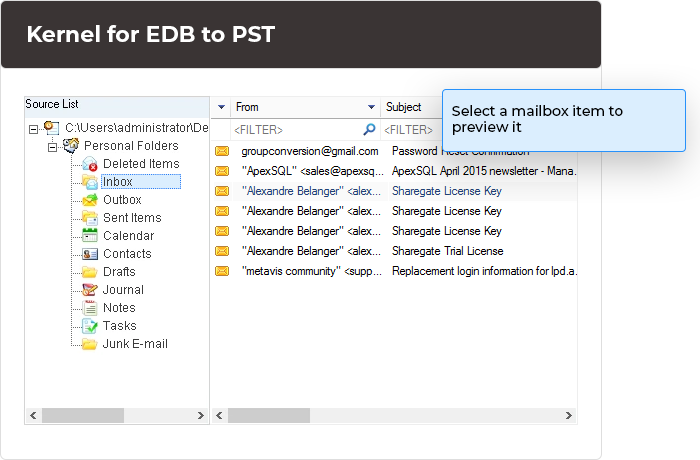This screenshot has height=460, width=700.
Task: Click email list left scroll arrow
Action: [x=219, y=415]
